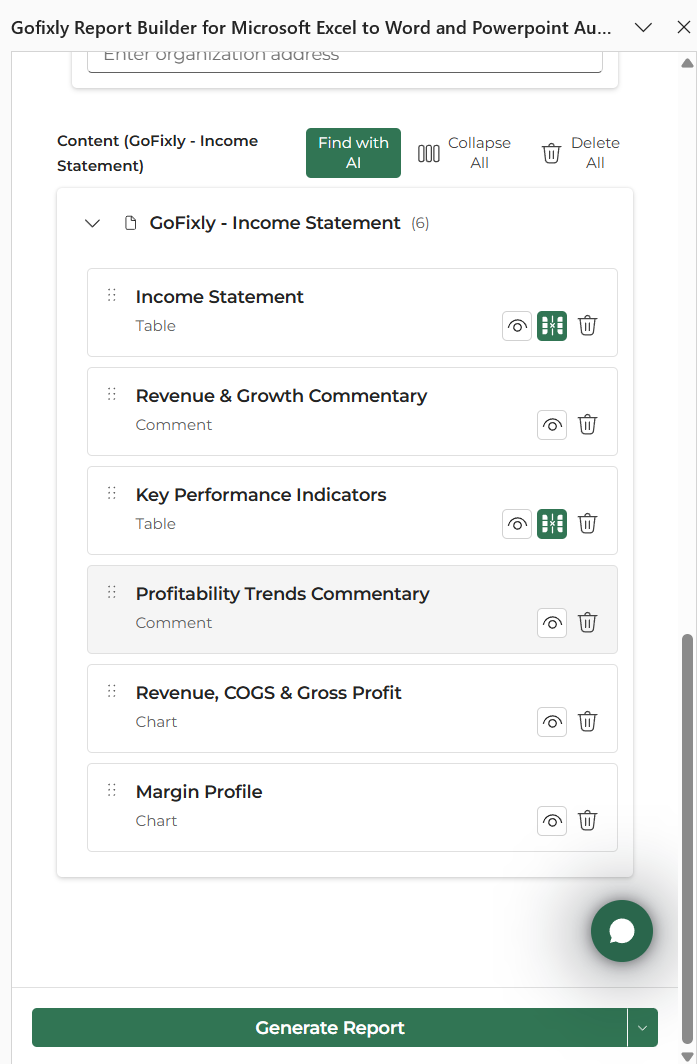This screenshot has height=1064, width=697.
Task: Open table settings icon for Income Statement
Action: pos(552,326)
